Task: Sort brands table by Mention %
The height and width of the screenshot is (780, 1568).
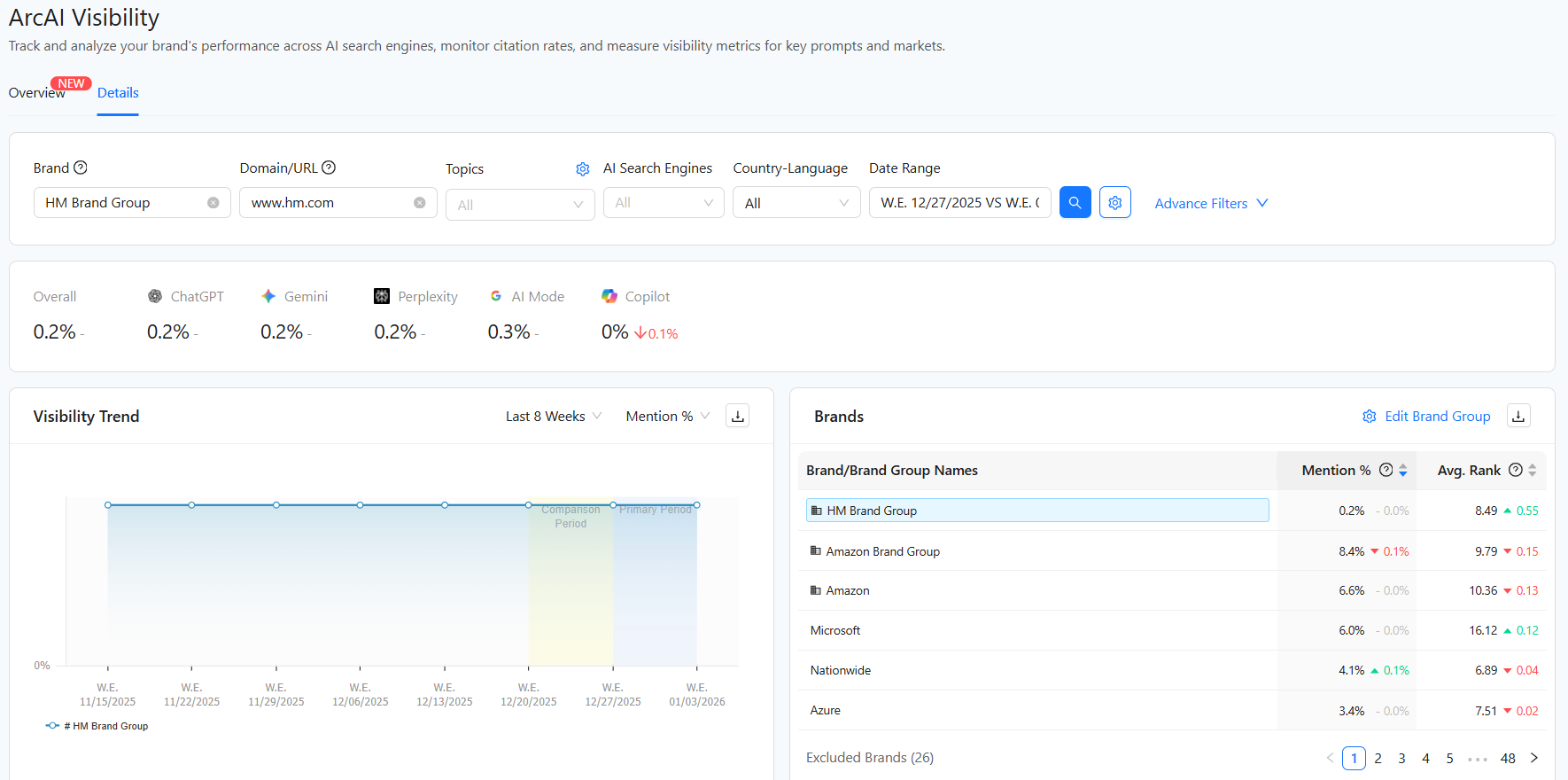Action: tap(1403, 471)
